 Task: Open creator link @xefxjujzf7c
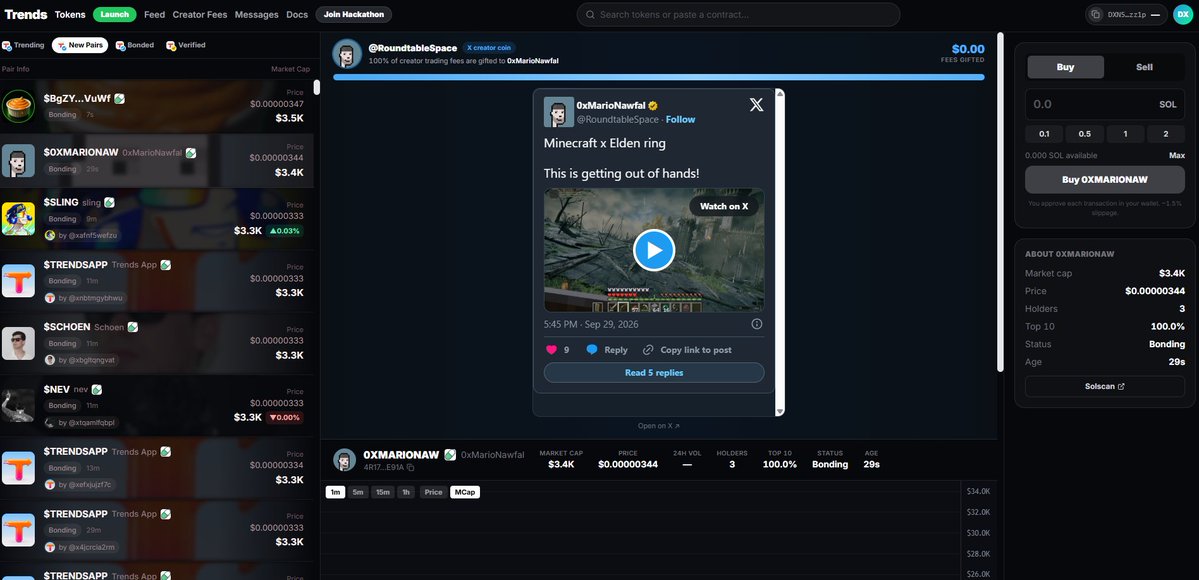point(80,484)
